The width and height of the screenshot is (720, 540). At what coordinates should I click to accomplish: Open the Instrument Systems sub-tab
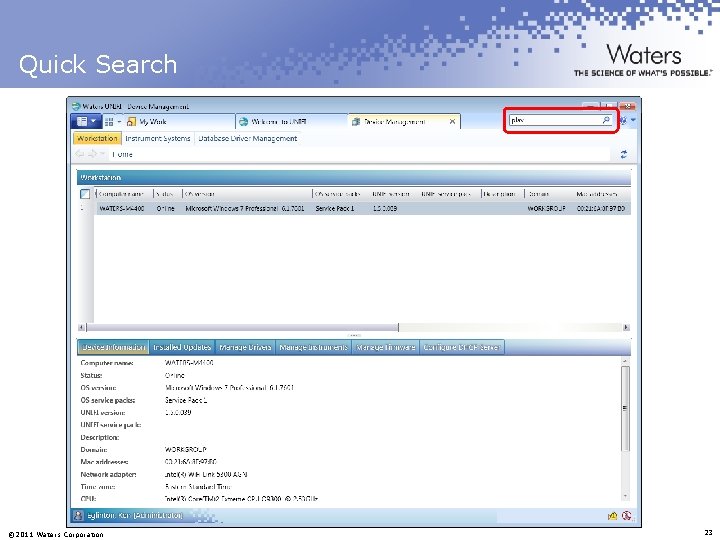158,138
